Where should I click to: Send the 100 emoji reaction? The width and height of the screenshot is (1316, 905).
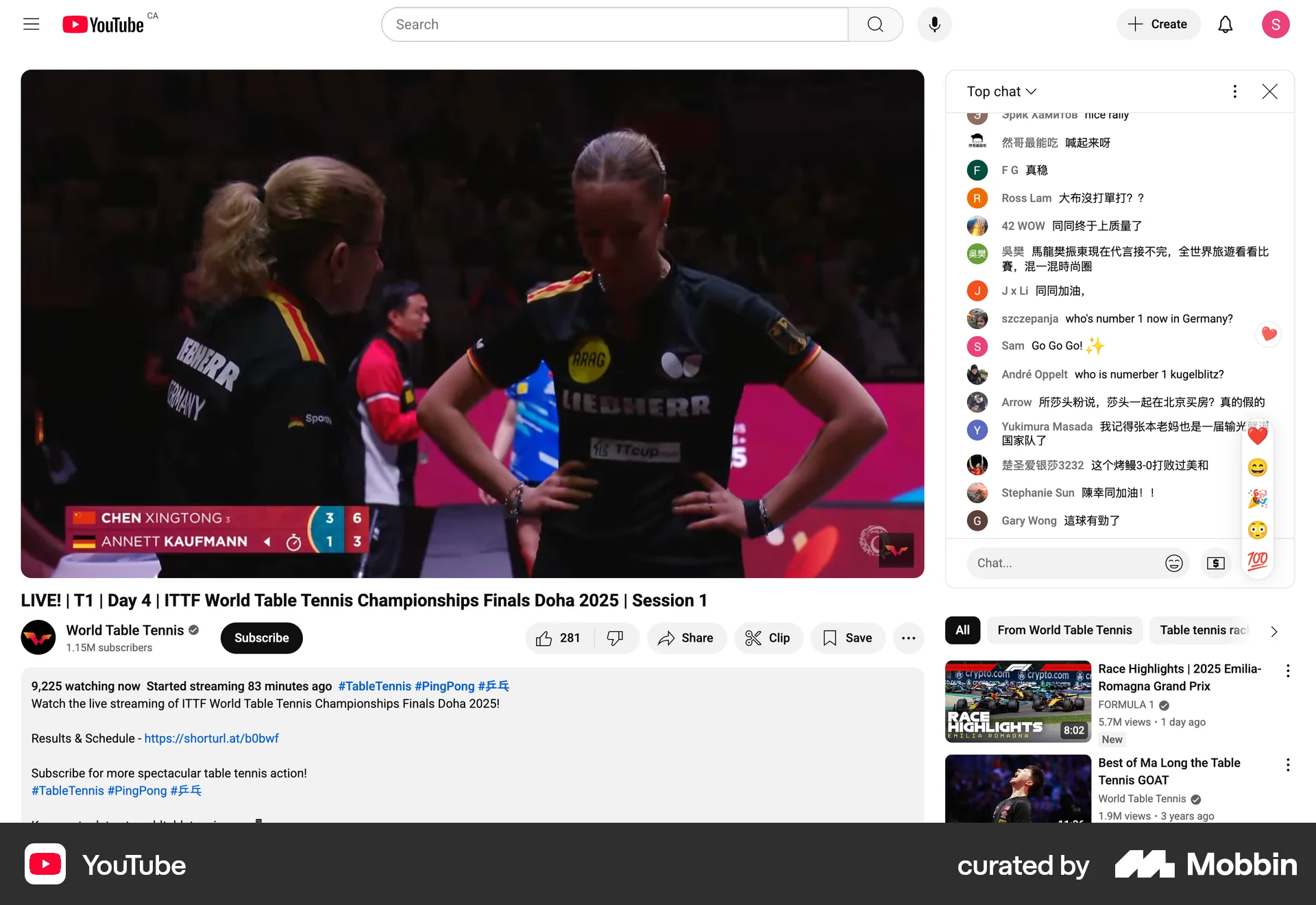(x=1258, y=561)
